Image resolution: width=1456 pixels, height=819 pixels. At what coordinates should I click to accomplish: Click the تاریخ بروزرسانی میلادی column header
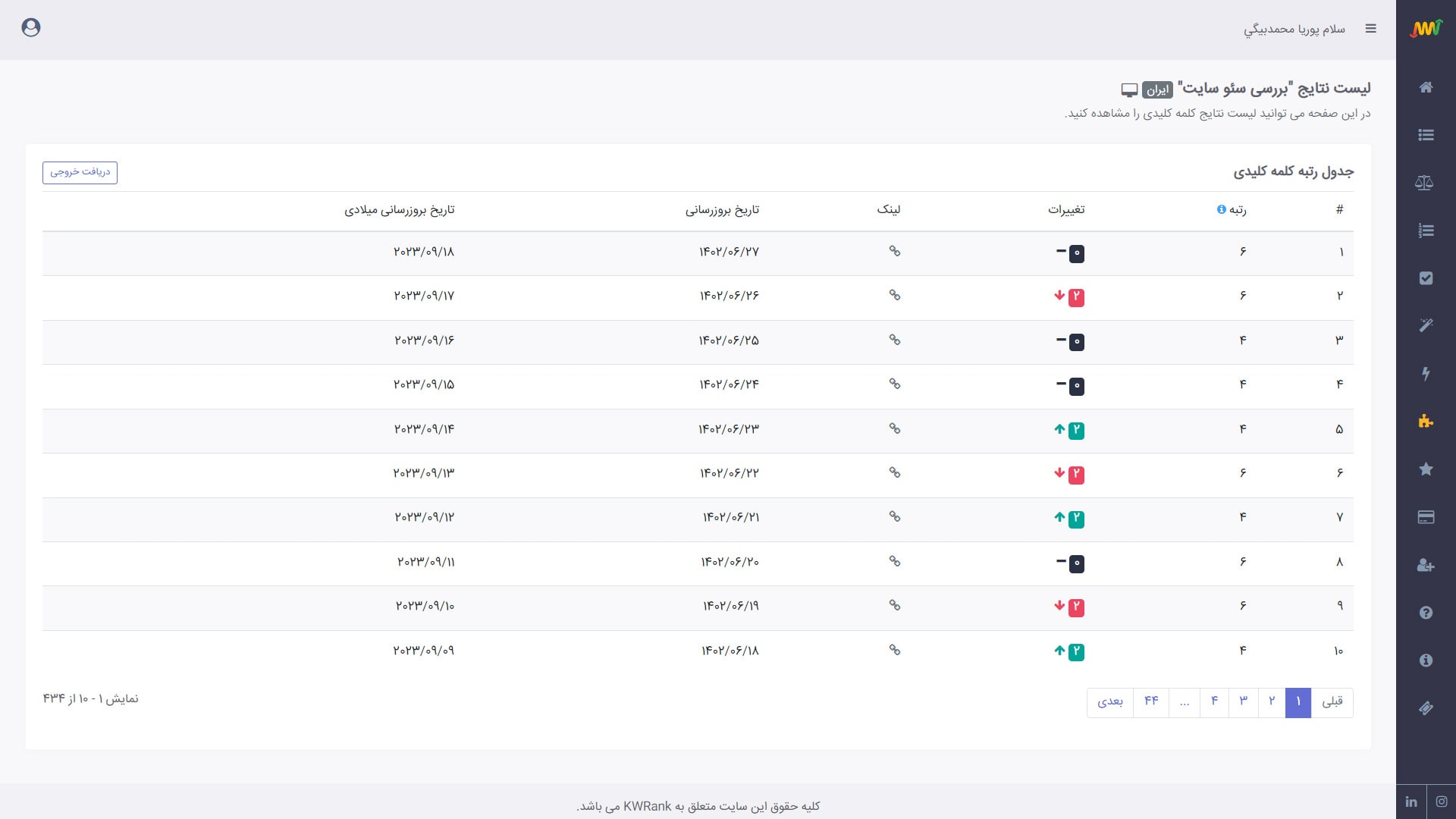click(x=400, y=210)
